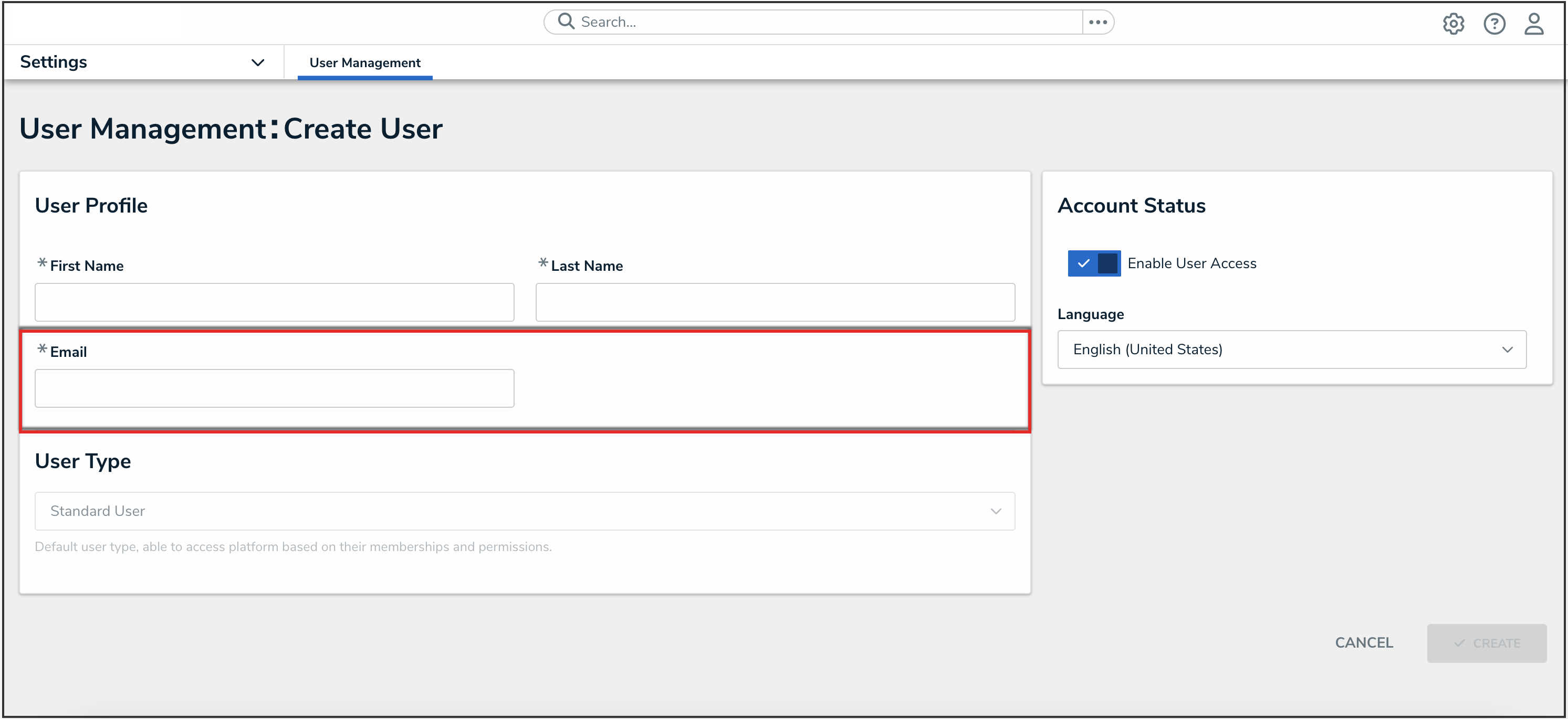This screenshot has width=1568, height=719.
Task: Open the help question mark icon
Action: (x=1494, y=24)
